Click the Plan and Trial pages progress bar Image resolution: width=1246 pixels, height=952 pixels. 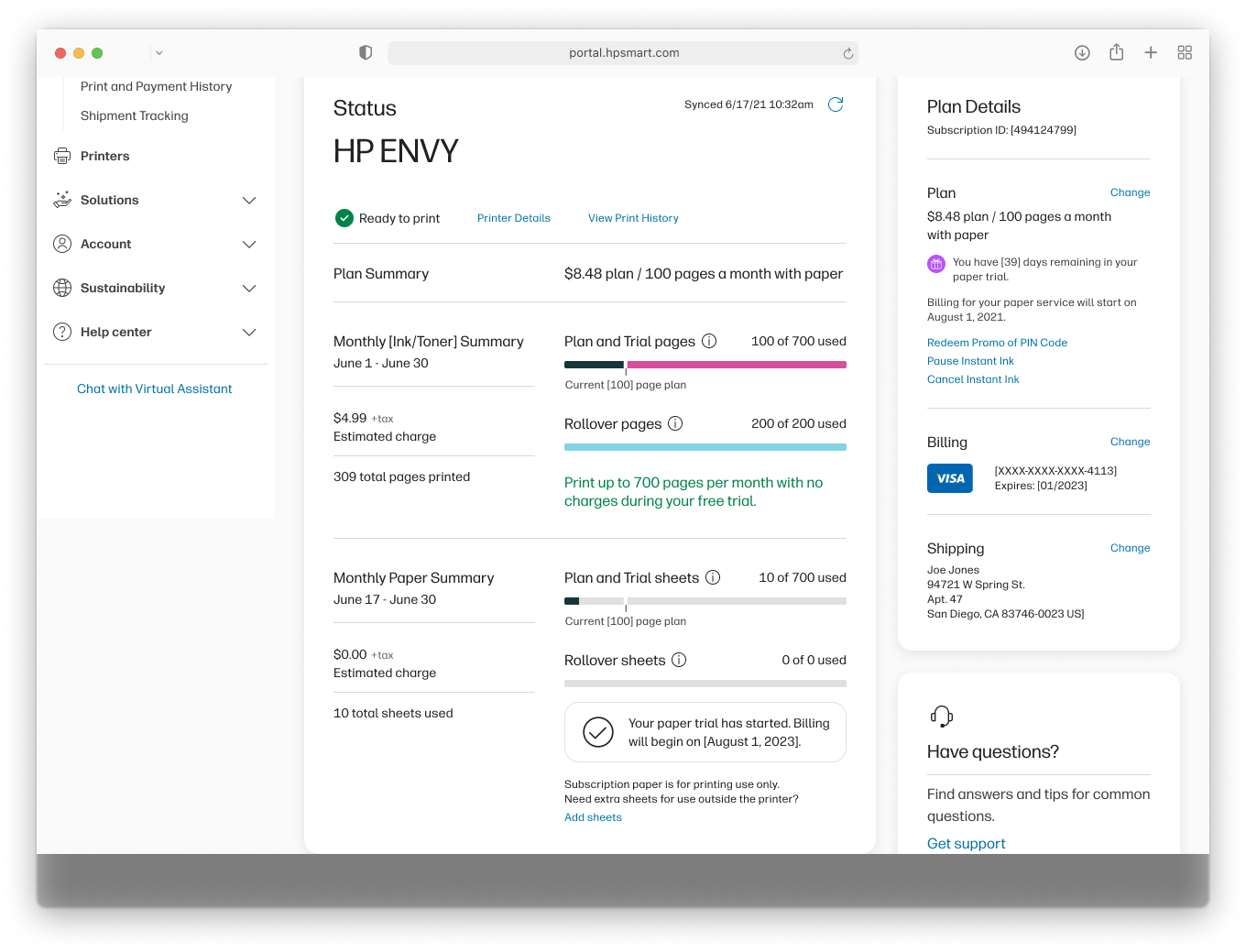[705, 365]
